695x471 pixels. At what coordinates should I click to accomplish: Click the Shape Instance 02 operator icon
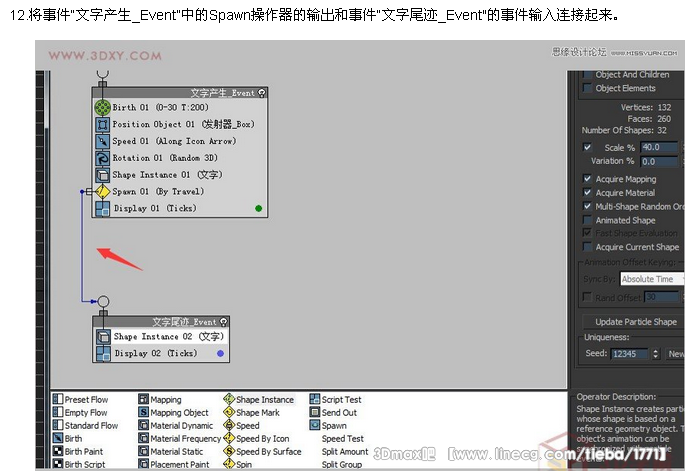pyautogui.click(x=103, y=337)
